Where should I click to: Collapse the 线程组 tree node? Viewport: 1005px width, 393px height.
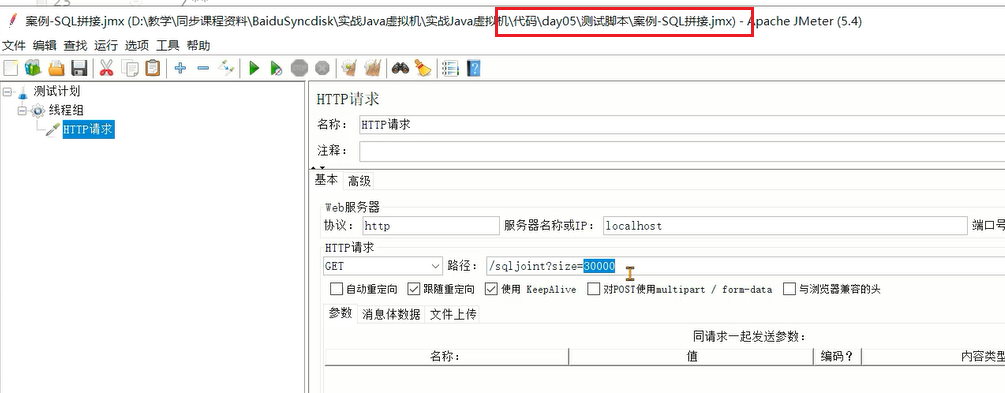[x=22, y=111]
